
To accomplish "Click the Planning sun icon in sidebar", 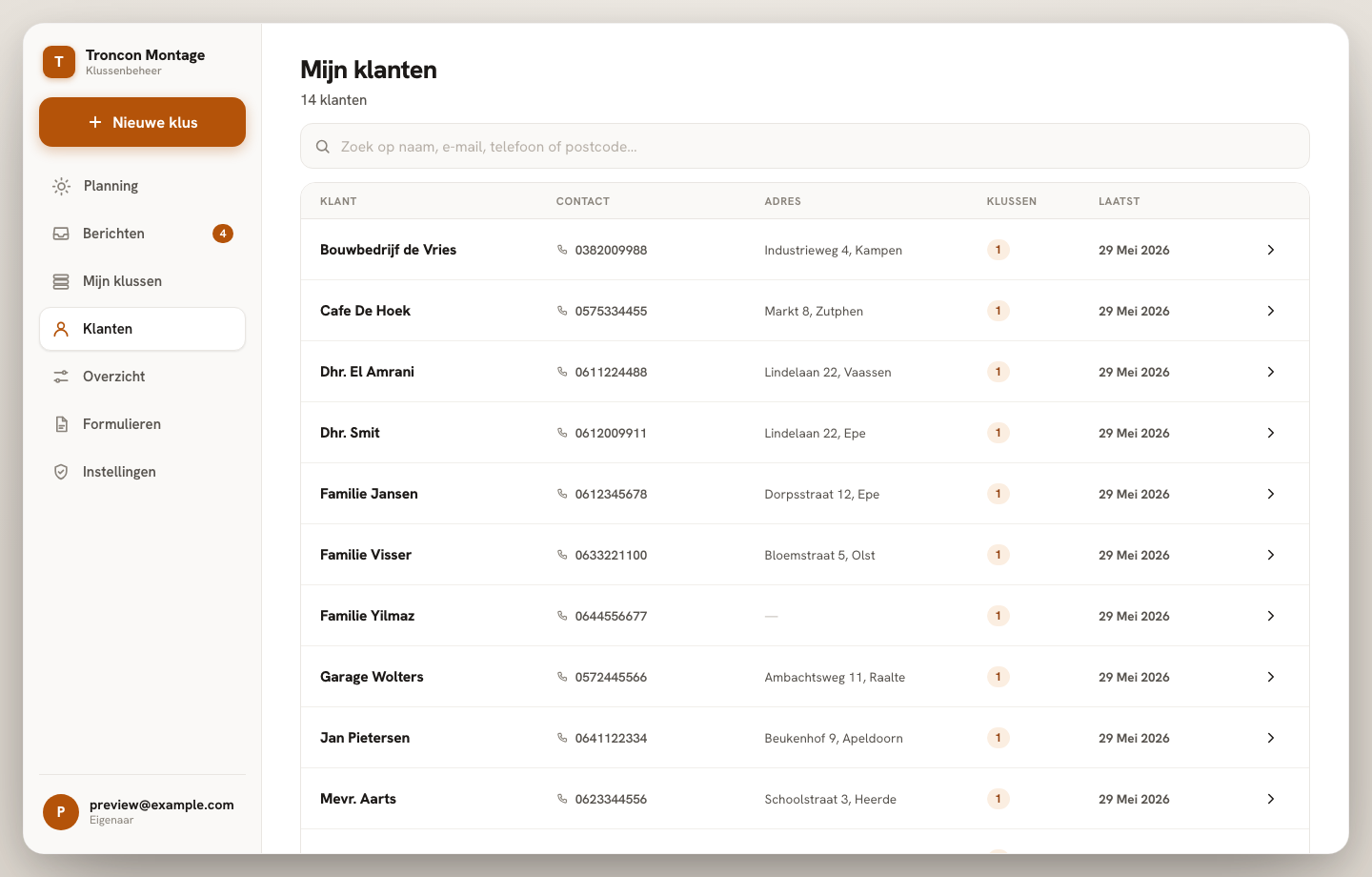I will (61, 186).
